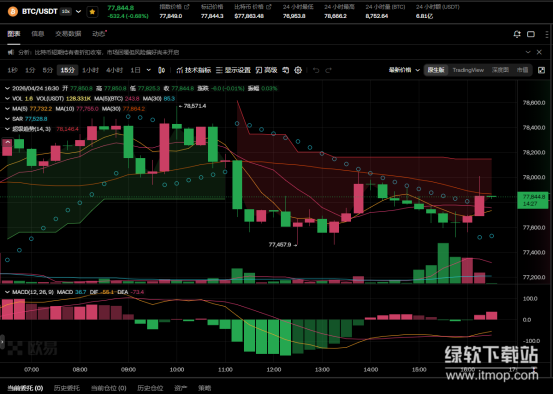Select the 原生版 chart mode

436,70
